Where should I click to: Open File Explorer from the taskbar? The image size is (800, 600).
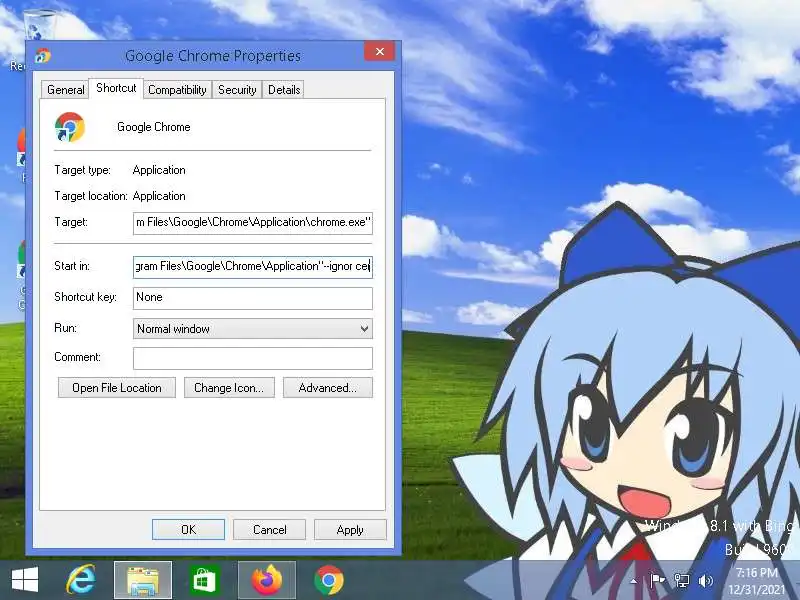[x=143, y=580]
